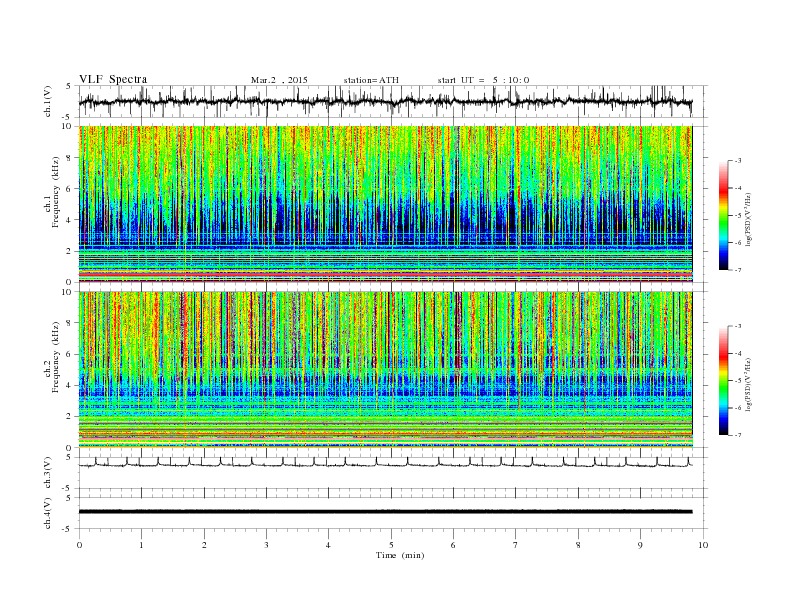792x612 pixels.
Task: Click the "9" tick on the time axis
Action: [640, 545]
